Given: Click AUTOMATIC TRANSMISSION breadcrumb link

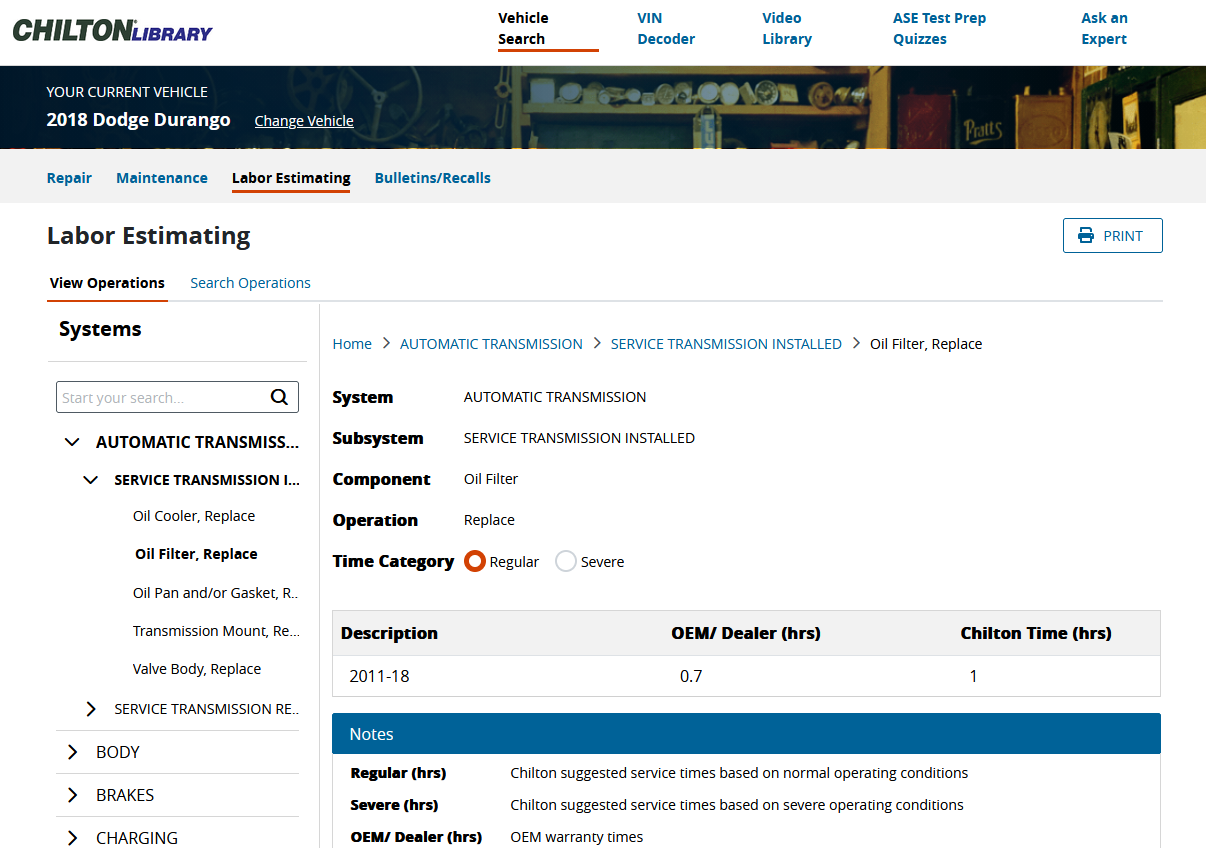Looking at the screenshot, I should click(491, 344).
